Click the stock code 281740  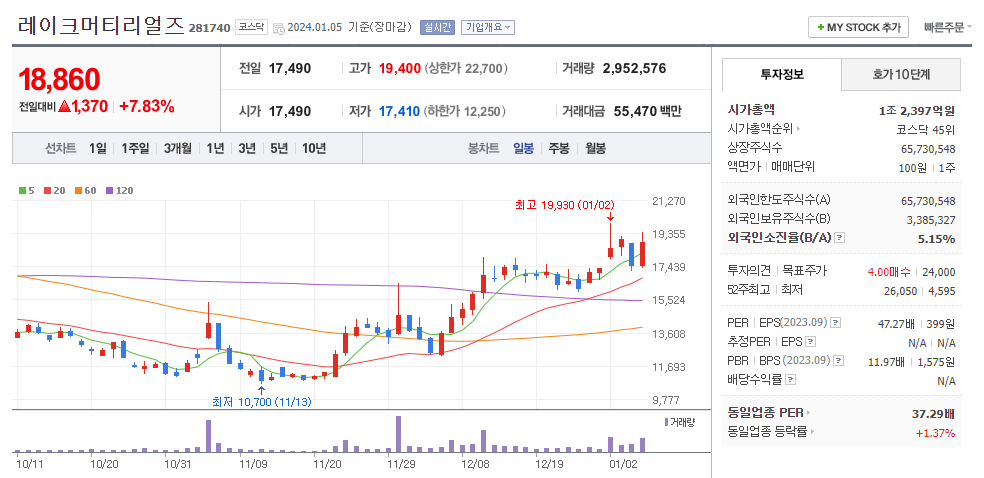[x=210, y=28]
